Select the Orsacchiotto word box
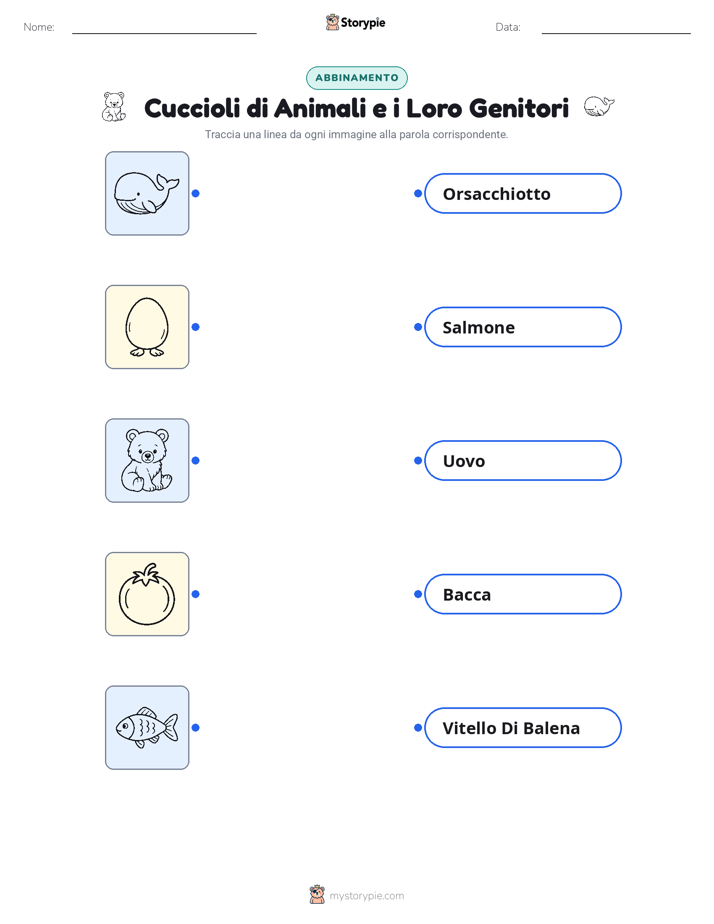The height and width of the screenshot is (924, 714). point(523,193)
